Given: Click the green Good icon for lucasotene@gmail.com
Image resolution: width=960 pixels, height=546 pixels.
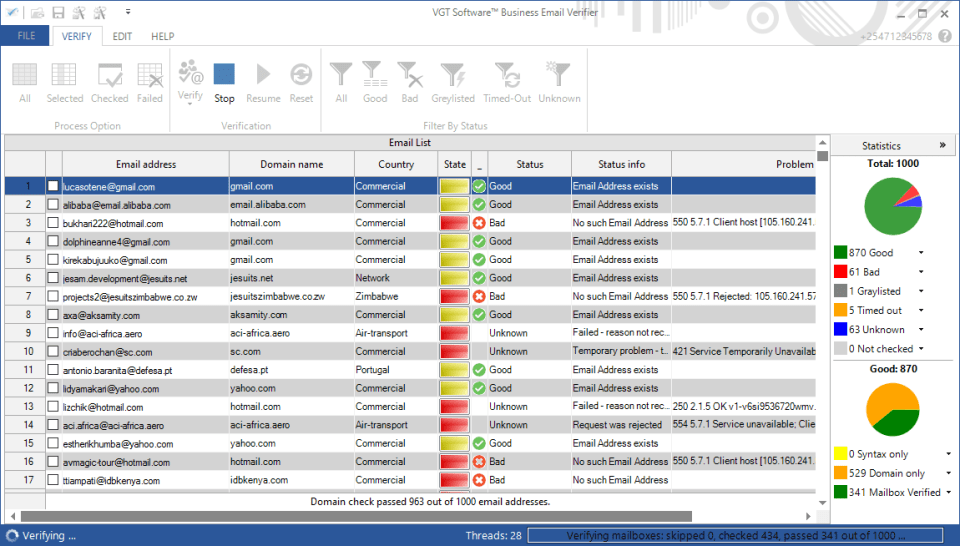Looking at the screenshot, I should click(479, 186).
